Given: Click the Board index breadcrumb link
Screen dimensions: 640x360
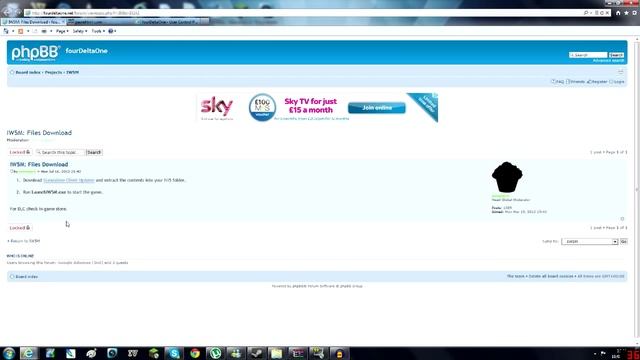Looking at the screenshot, I should point(28,72).
